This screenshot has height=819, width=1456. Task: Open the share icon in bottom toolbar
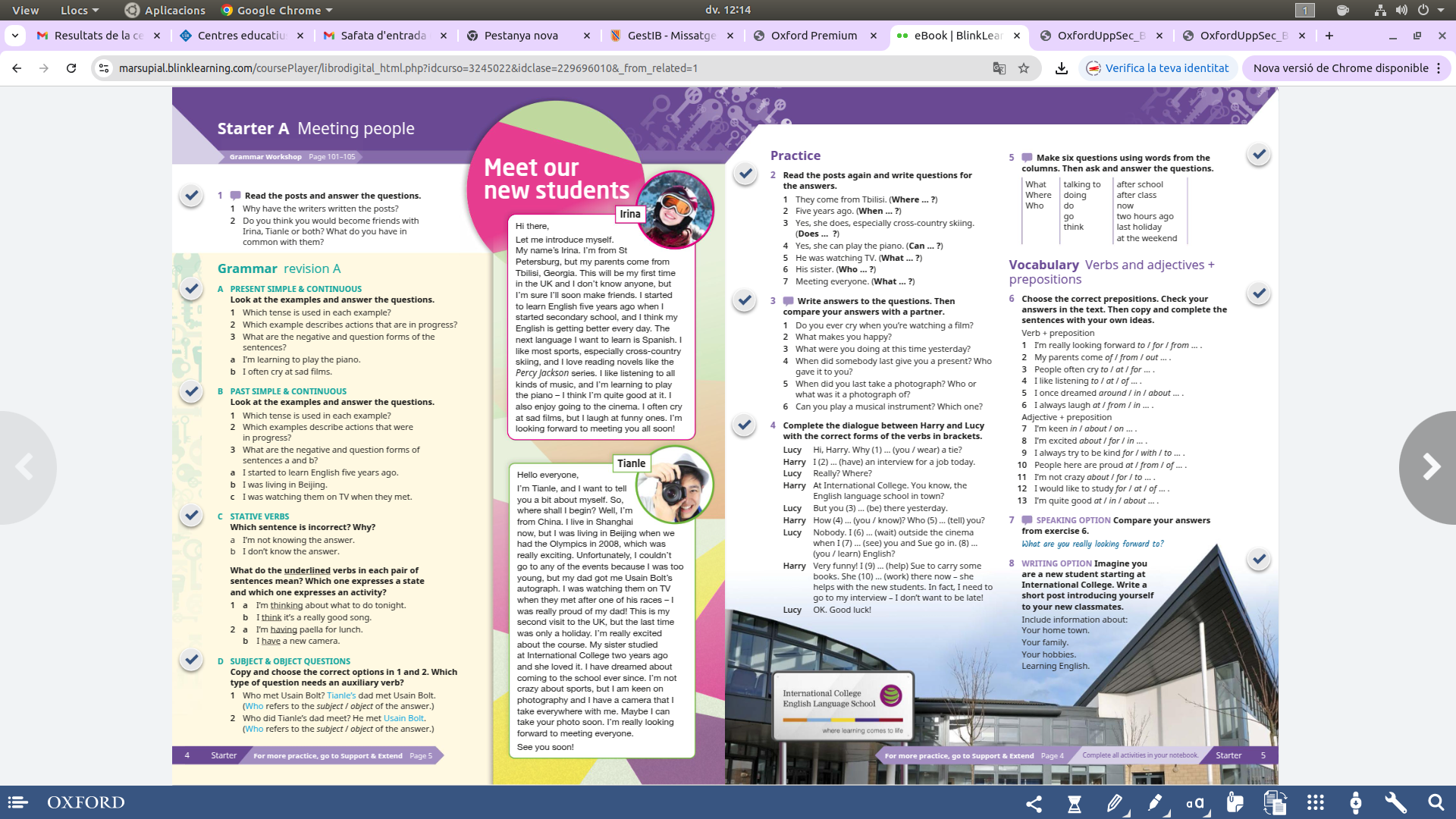[1034, 803]
